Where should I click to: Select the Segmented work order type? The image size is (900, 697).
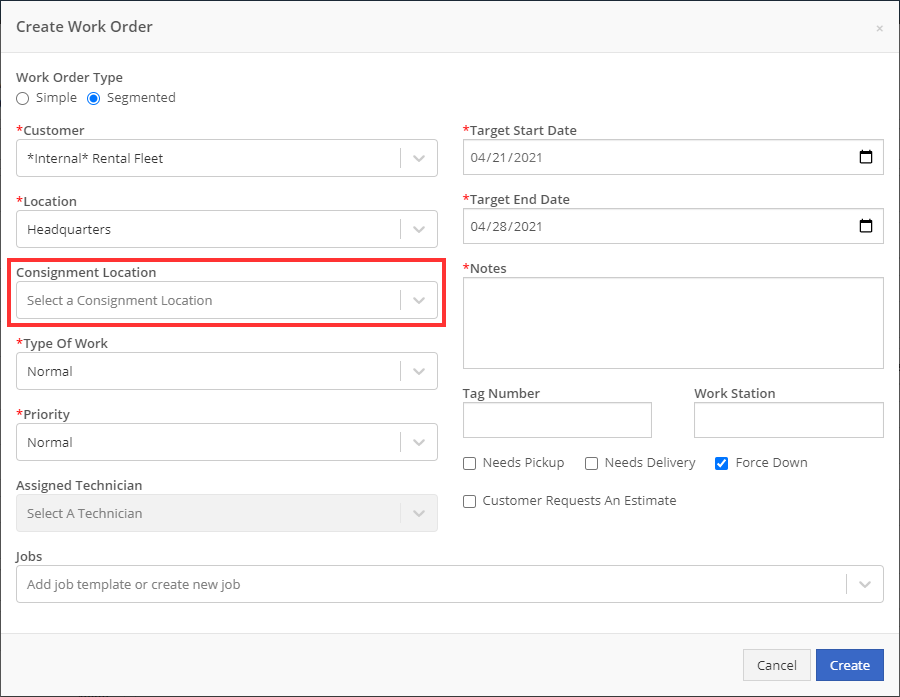[x=93, y=98]
